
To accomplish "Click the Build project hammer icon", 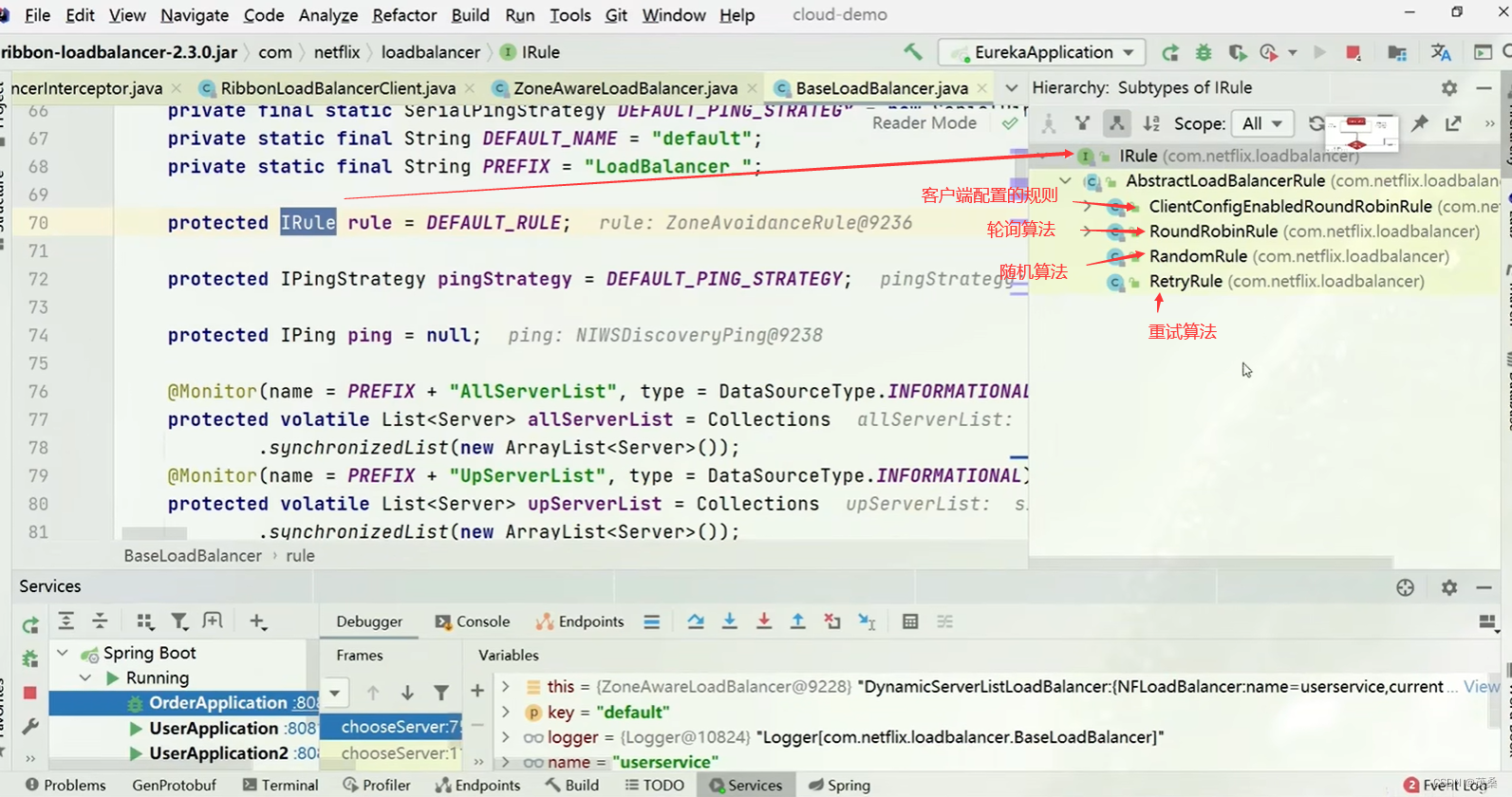I will [913, 52].
